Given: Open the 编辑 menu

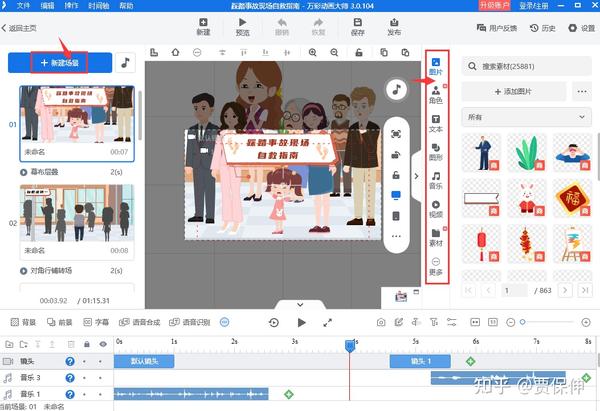Looking at the screenshot, I should pyautogui.click(x=47, y=6).
